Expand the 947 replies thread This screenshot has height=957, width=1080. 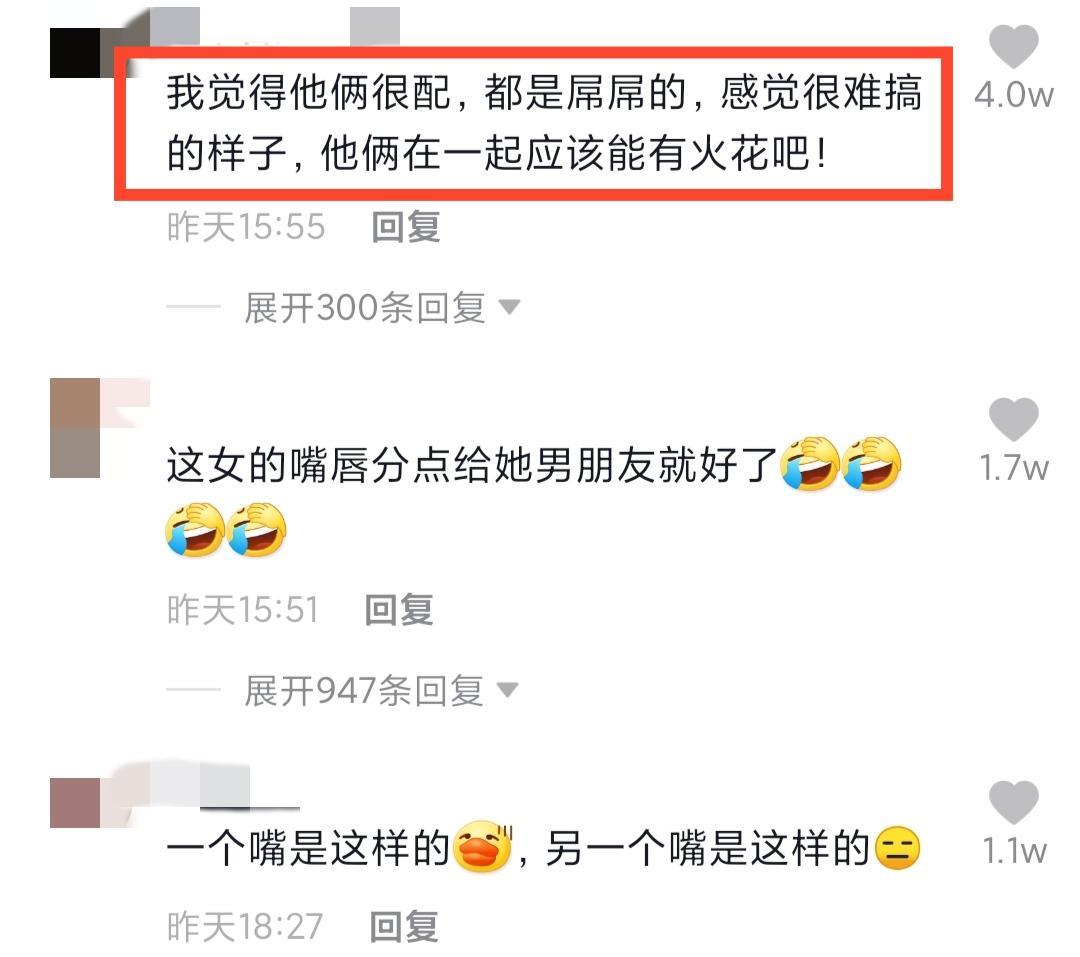tap(364, 690)
